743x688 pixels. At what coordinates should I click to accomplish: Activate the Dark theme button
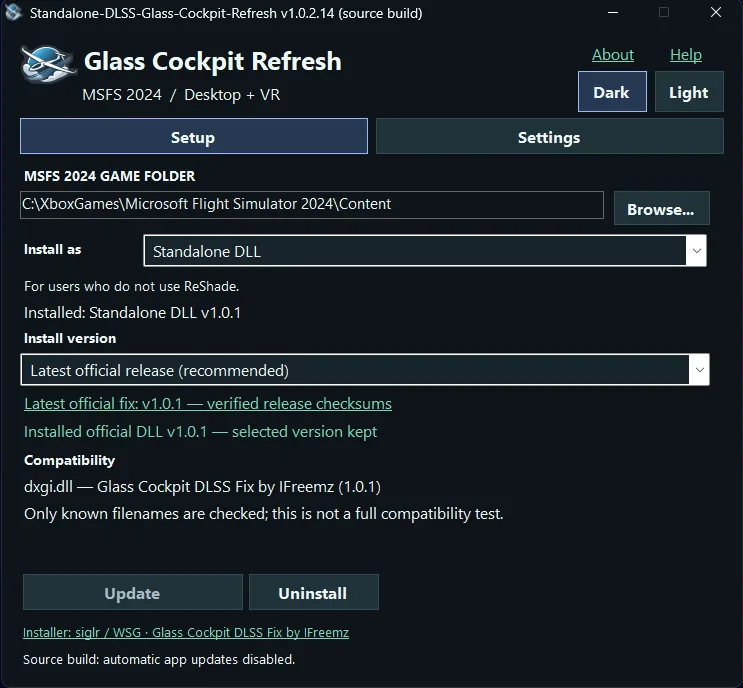pyautogui.click(x=612, y=92)
